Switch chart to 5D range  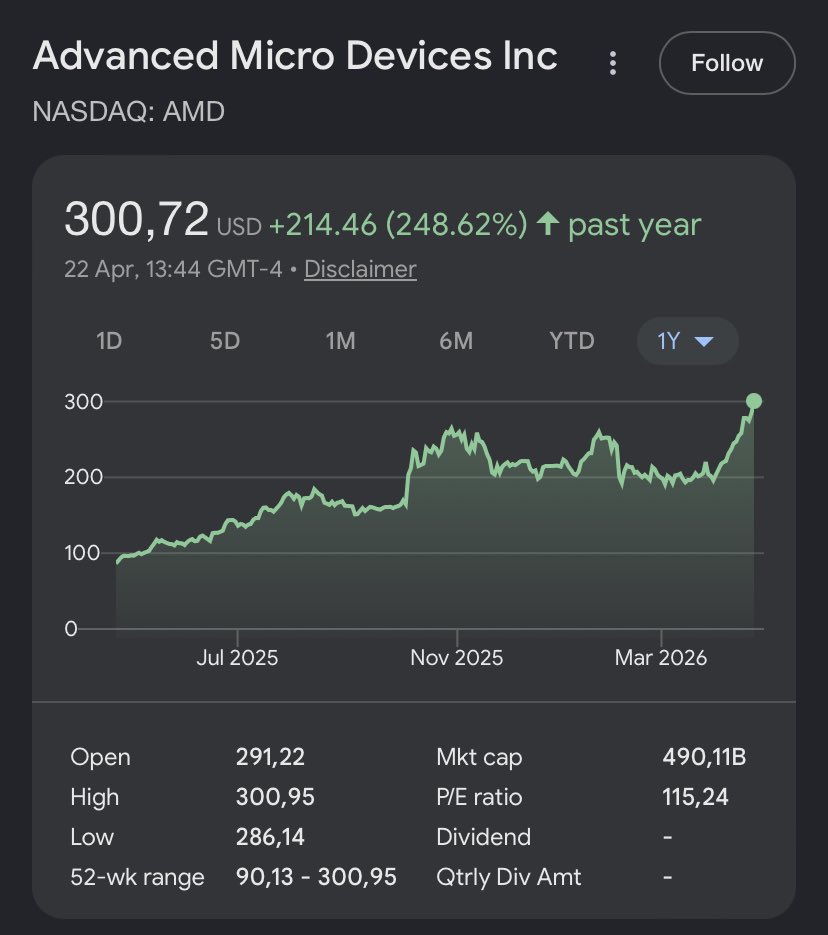(x=225, y=341)
